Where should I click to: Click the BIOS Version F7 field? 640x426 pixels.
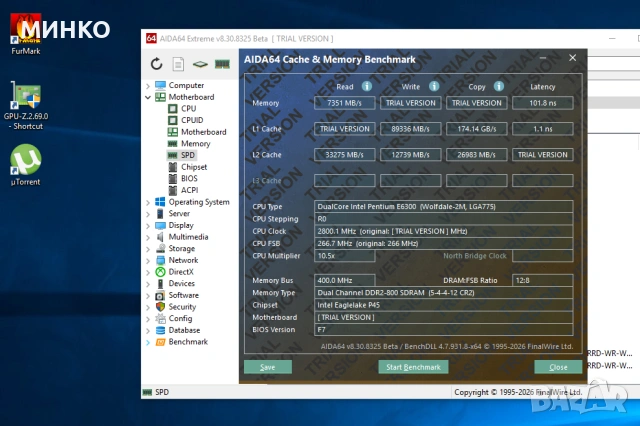(444, 329)
